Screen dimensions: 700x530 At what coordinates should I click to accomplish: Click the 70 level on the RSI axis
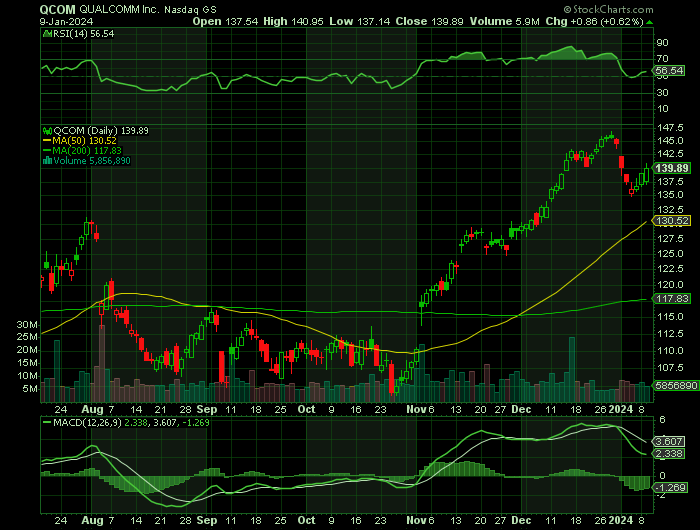pyautogui.click(x=662, y=58)
